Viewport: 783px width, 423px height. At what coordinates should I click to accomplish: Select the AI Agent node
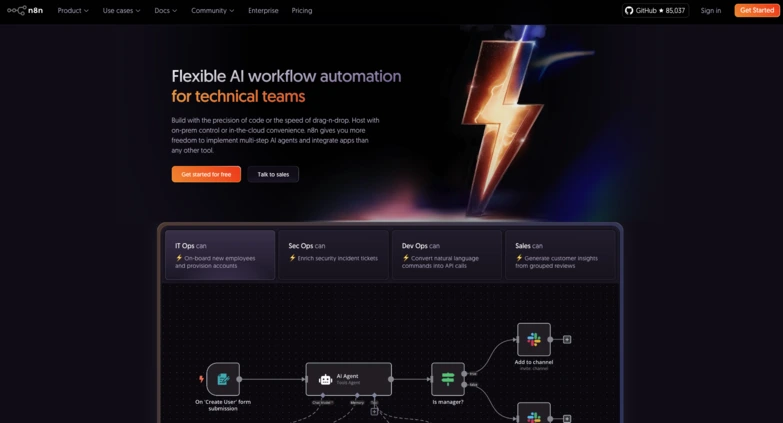(349, 379)
